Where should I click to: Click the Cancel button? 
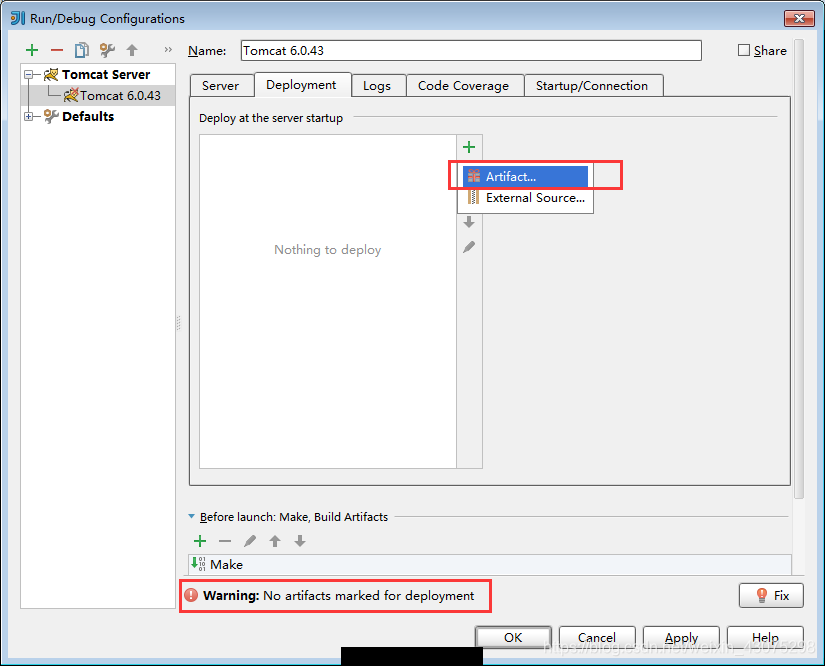[x=597, y=638]
